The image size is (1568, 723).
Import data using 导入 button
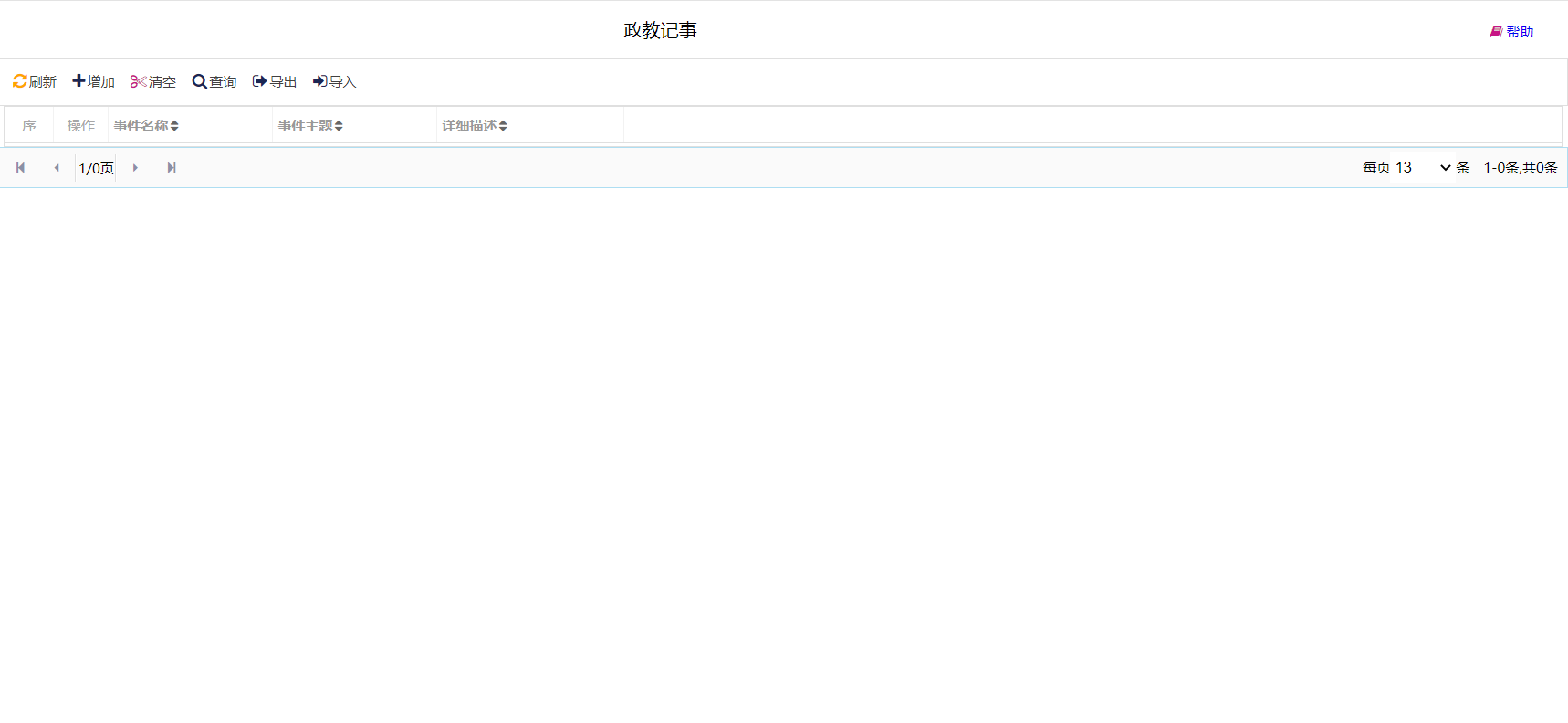coord(335,82)
